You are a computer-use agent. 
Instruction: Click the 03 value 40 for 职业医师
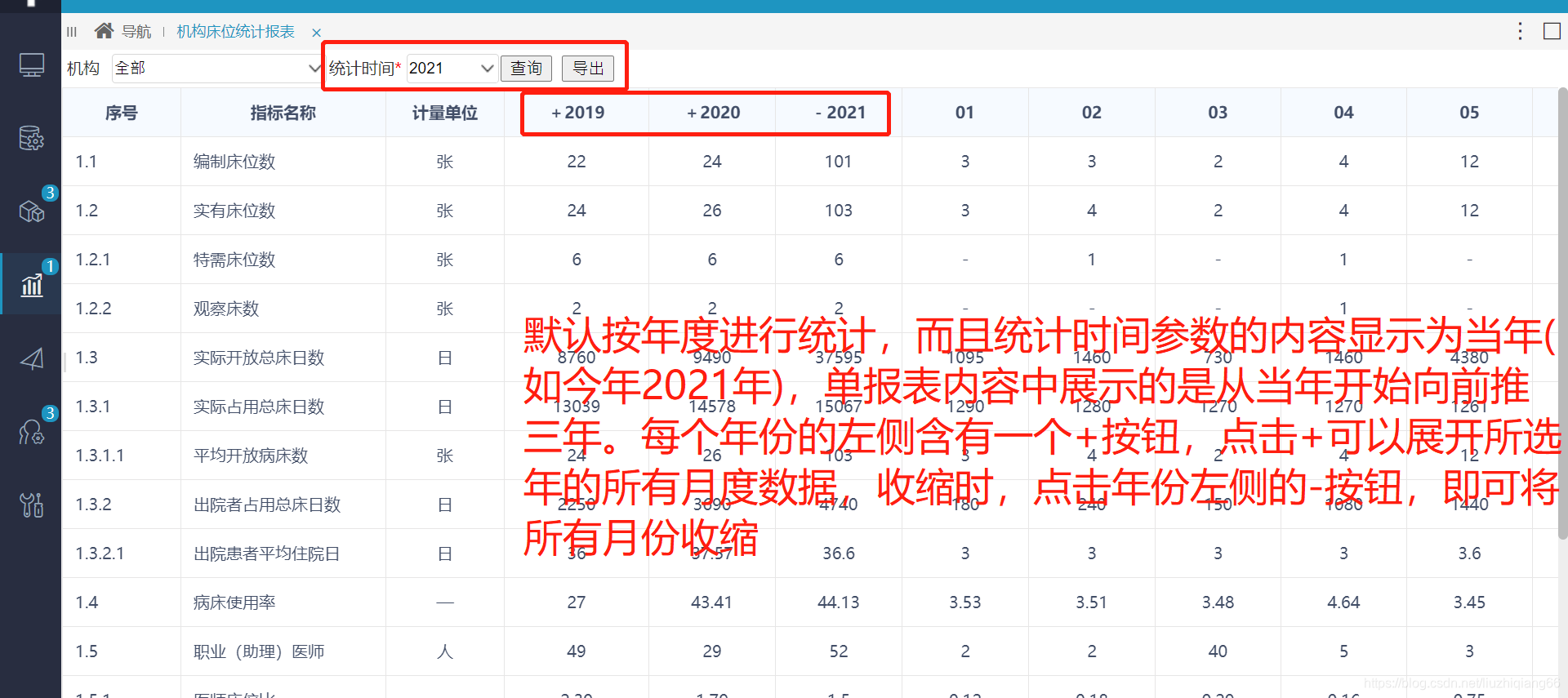(1218, 651)
